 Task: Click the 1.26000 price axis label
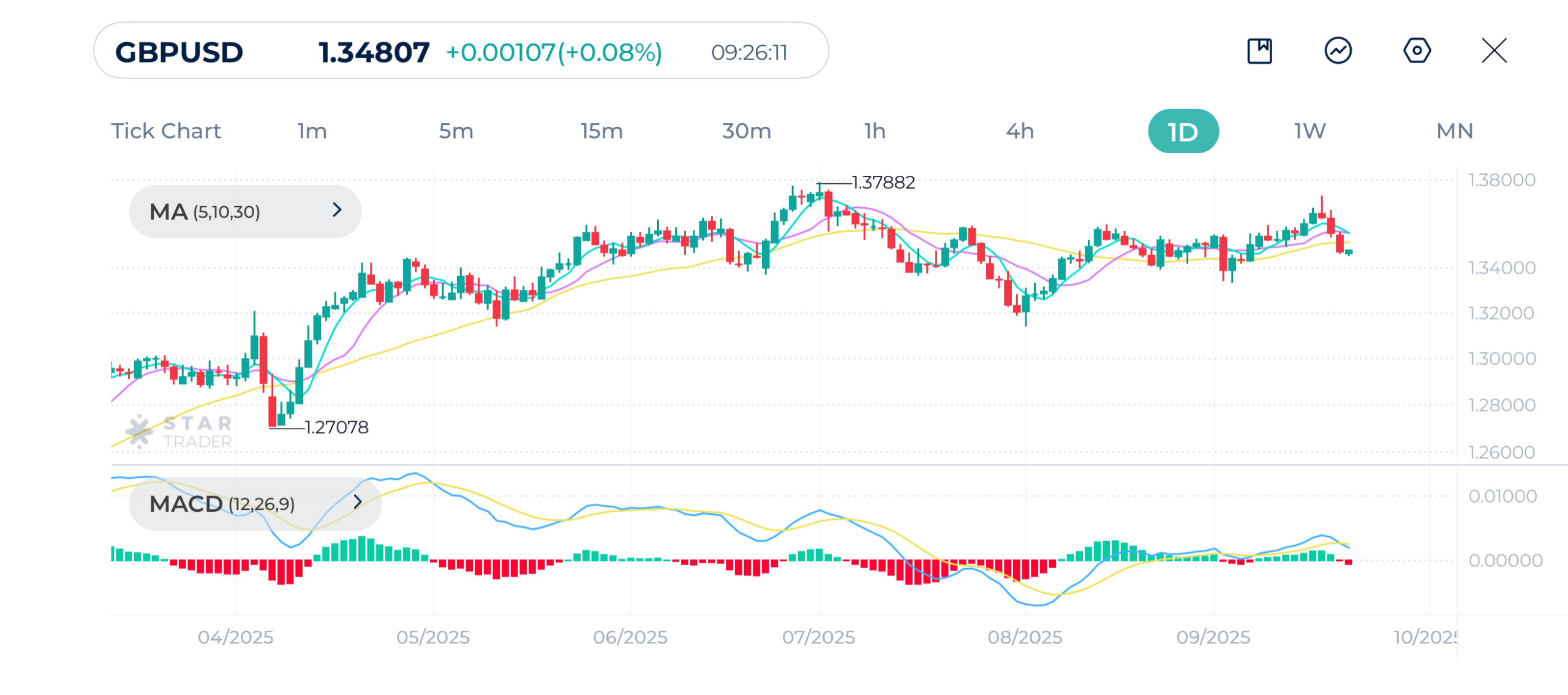click(1502, 452)
